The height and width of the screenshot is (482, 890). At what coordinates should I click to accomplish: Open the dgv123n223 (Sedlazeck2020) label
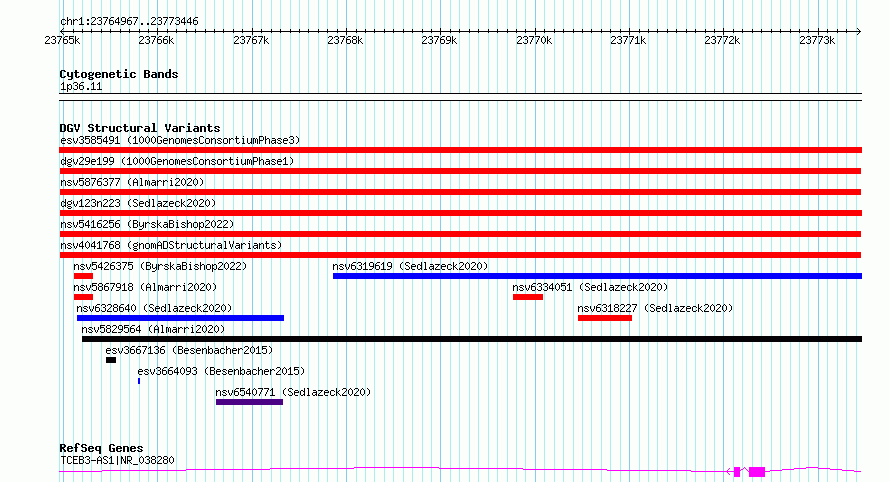[138, 203]
